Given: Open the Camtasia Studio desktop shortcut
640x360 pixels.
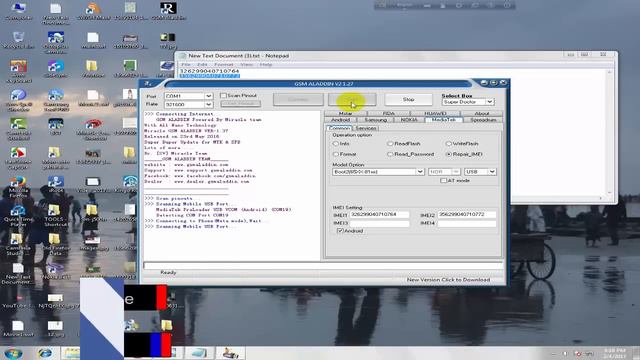Looking at the screenshot, I should [x=18, y=244].
